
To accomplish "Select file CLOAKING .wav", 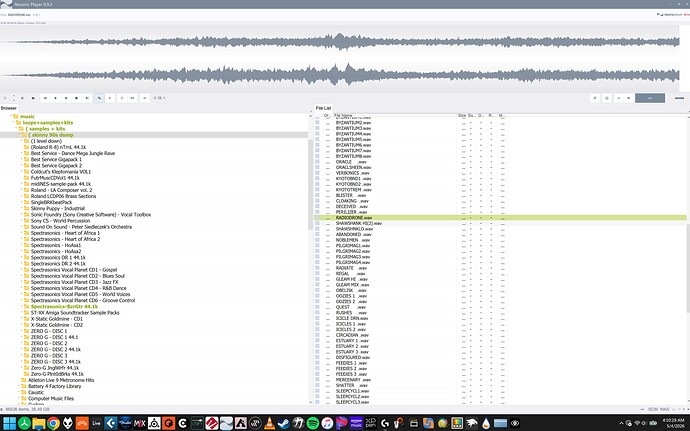I will (352, 201).
